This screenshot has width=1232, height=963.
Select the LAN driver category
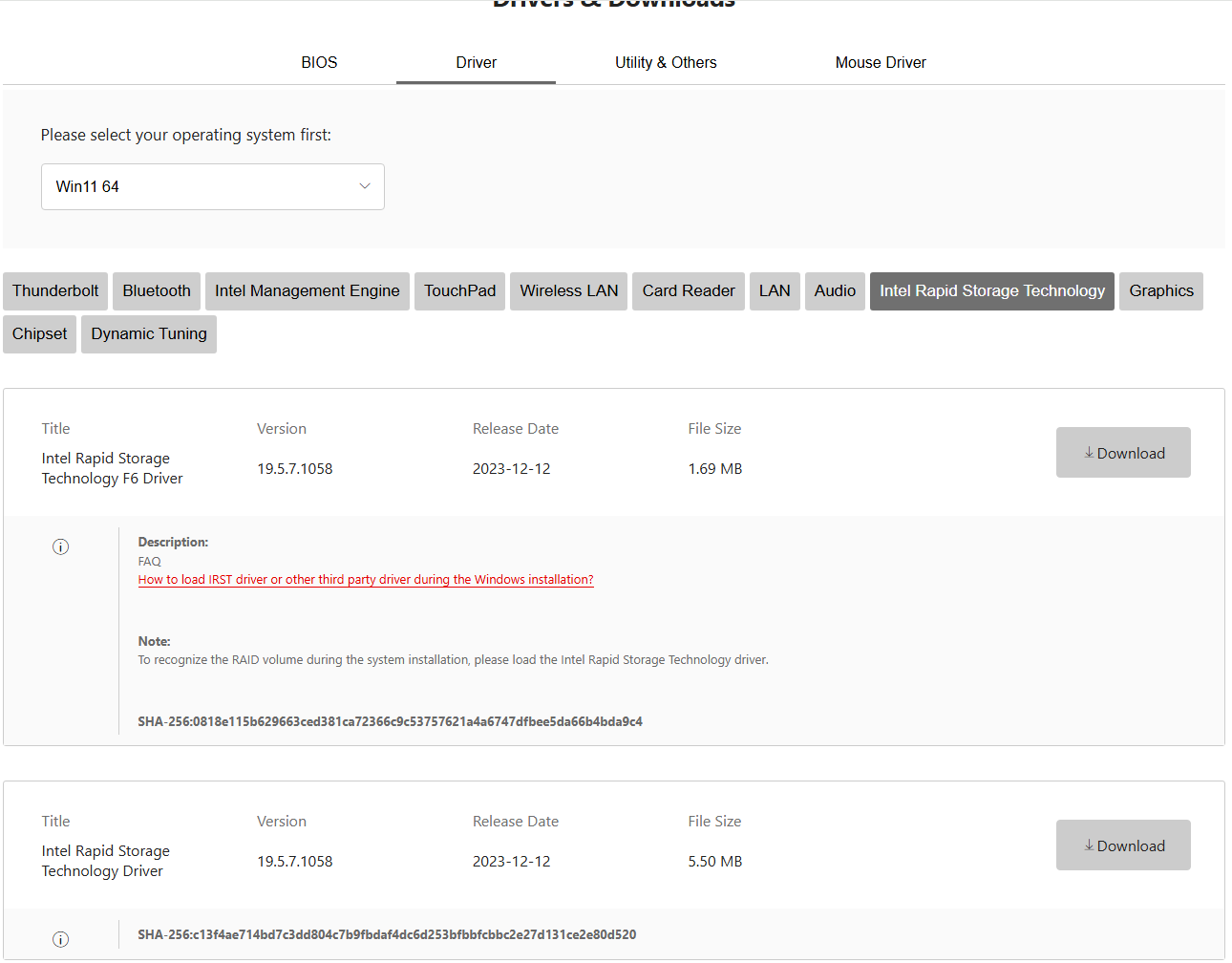775,291
